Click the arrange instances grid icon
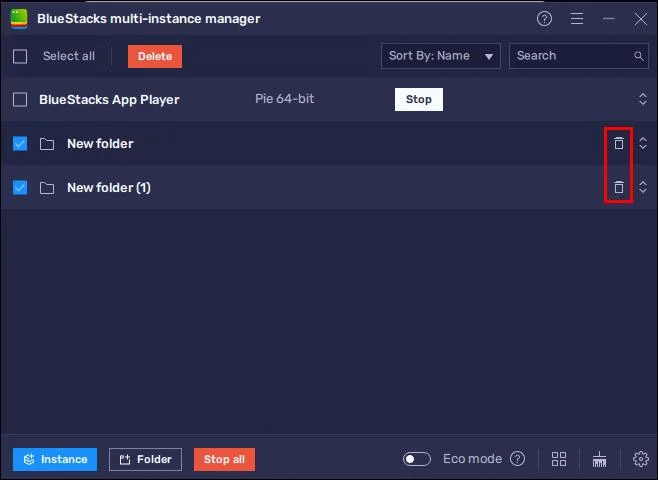The height and width of the screenshot is (480, 658). pos(559,459)
